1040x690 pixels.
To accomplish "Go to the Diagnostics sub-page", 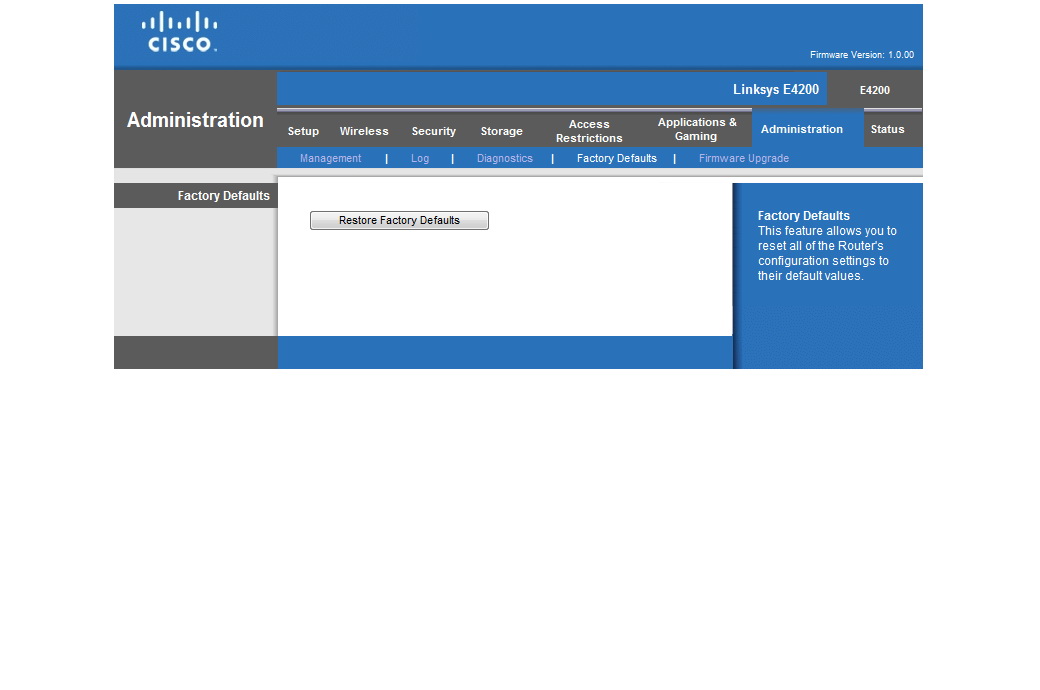I will 504,158.
